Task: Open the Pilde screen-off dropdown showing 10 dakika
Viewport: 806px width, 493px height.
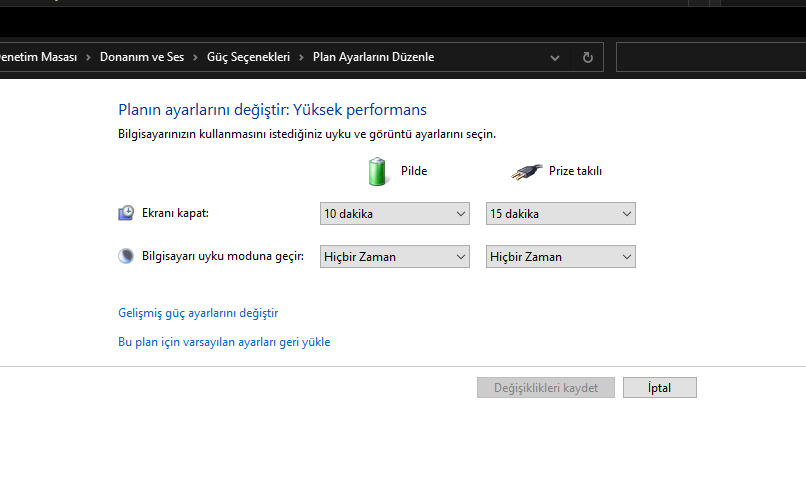Action: pyautogui.click(x=394, y=214)
